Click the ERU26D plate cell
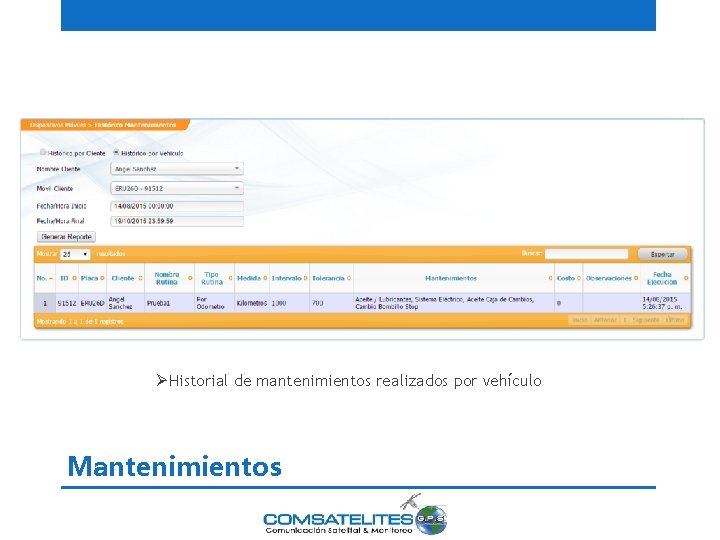Viewport: 720px width, 540px height. [x=92, y=303]
